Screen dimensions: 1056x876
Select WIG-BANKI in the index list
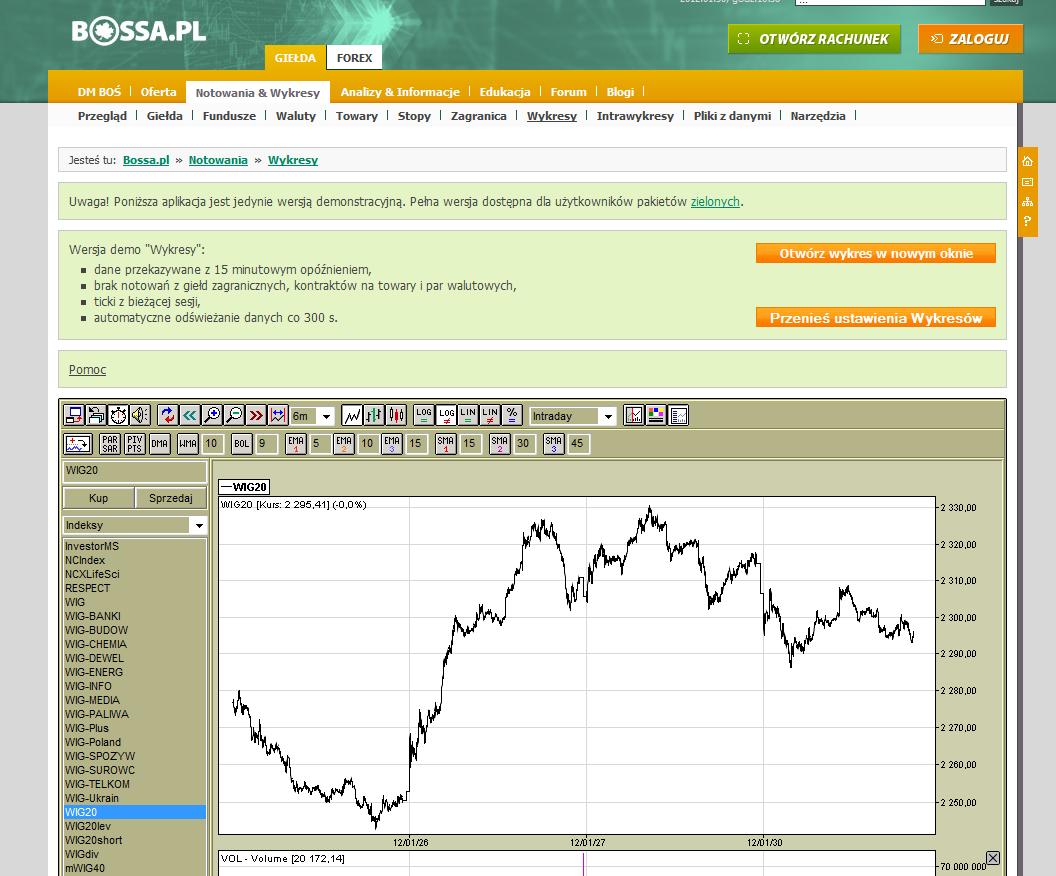[x=135, y=616]
